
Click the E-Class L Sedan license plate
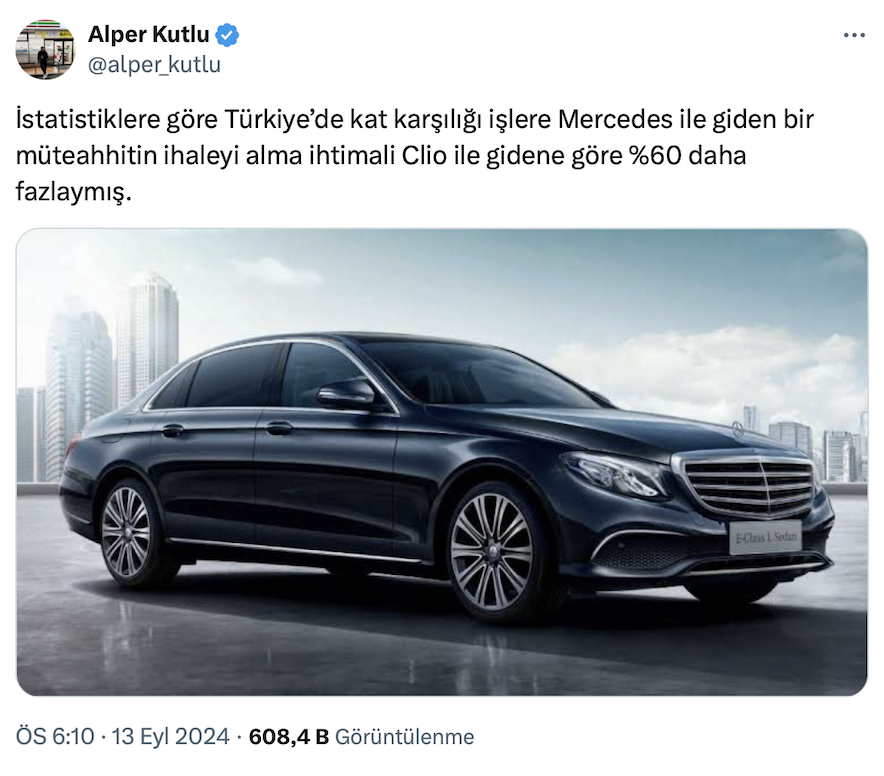point(765,537)
